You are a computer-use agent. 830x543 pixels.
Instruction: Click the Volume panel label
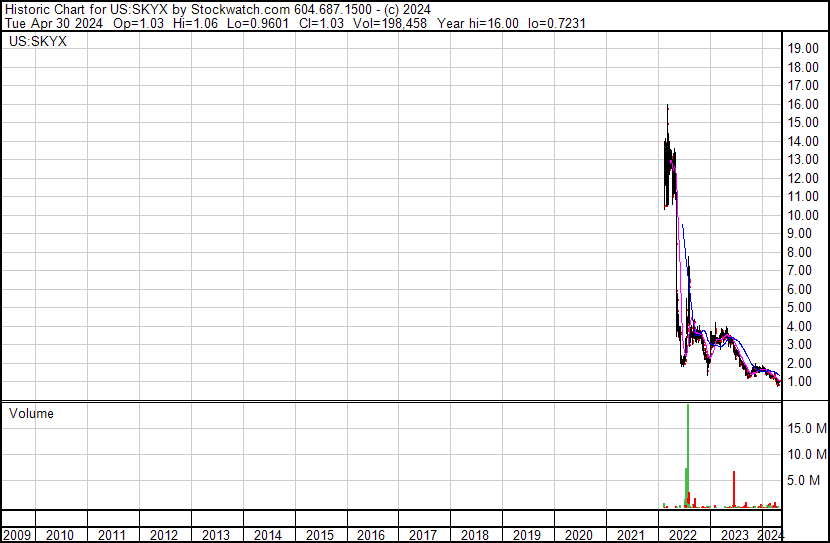[x=31, y=413]
